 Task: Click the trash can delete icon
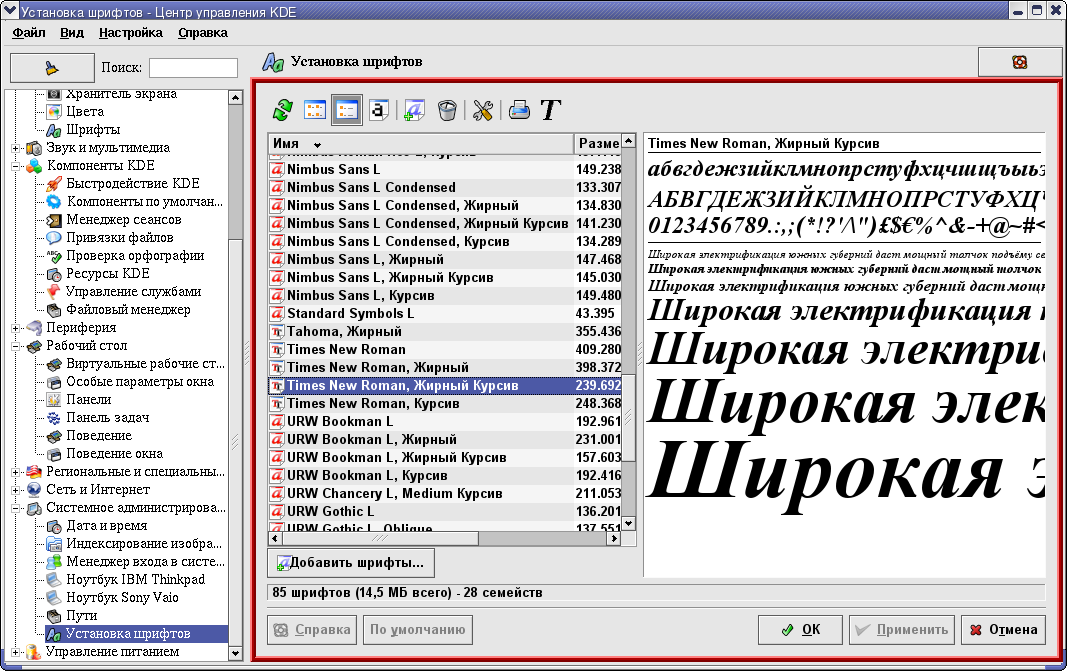pos(447,110)
